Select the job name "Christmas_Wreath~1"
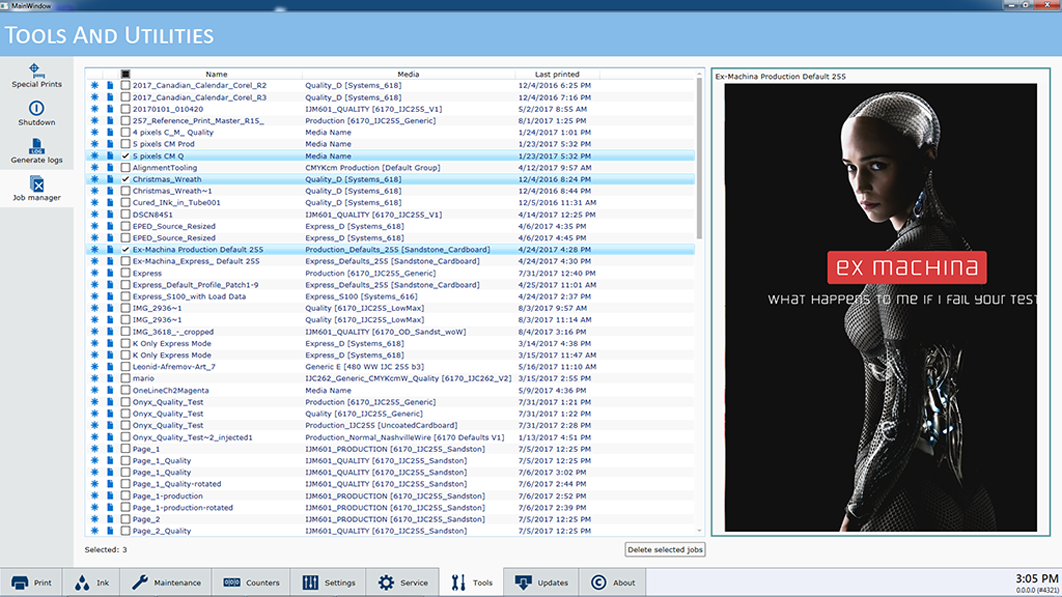1062x597 pixels. [172, 191]
